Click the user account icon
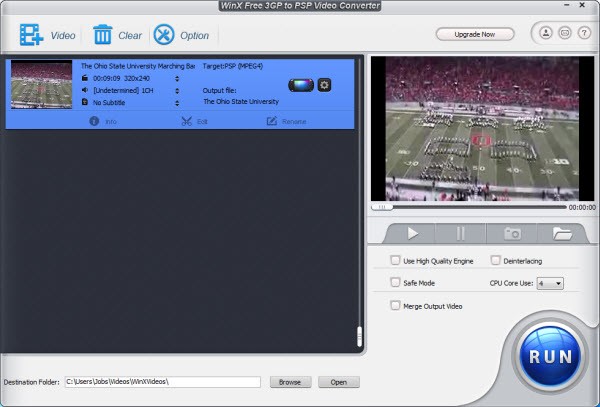The width and height of the screenshot is (600, 407). point(546,33)
